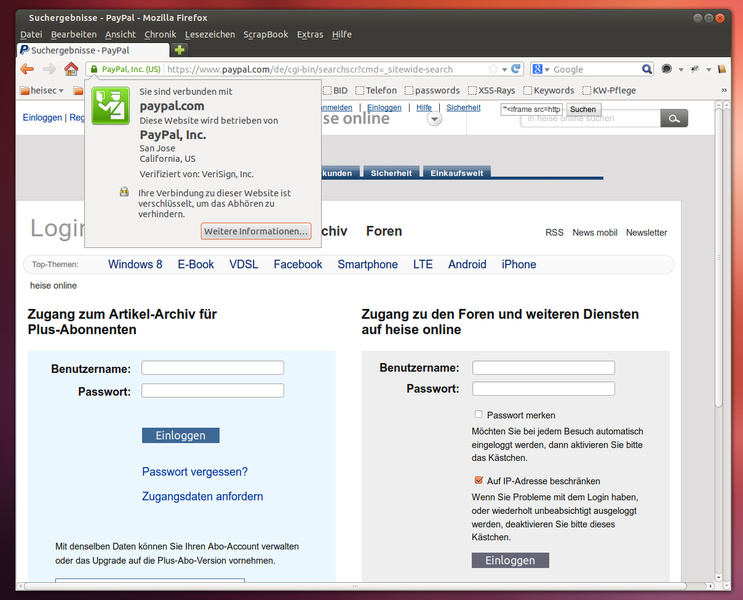Open the Facebook topic link
Image resolution: width=743 pixels, height=600 pixels.
pos(298,264)
